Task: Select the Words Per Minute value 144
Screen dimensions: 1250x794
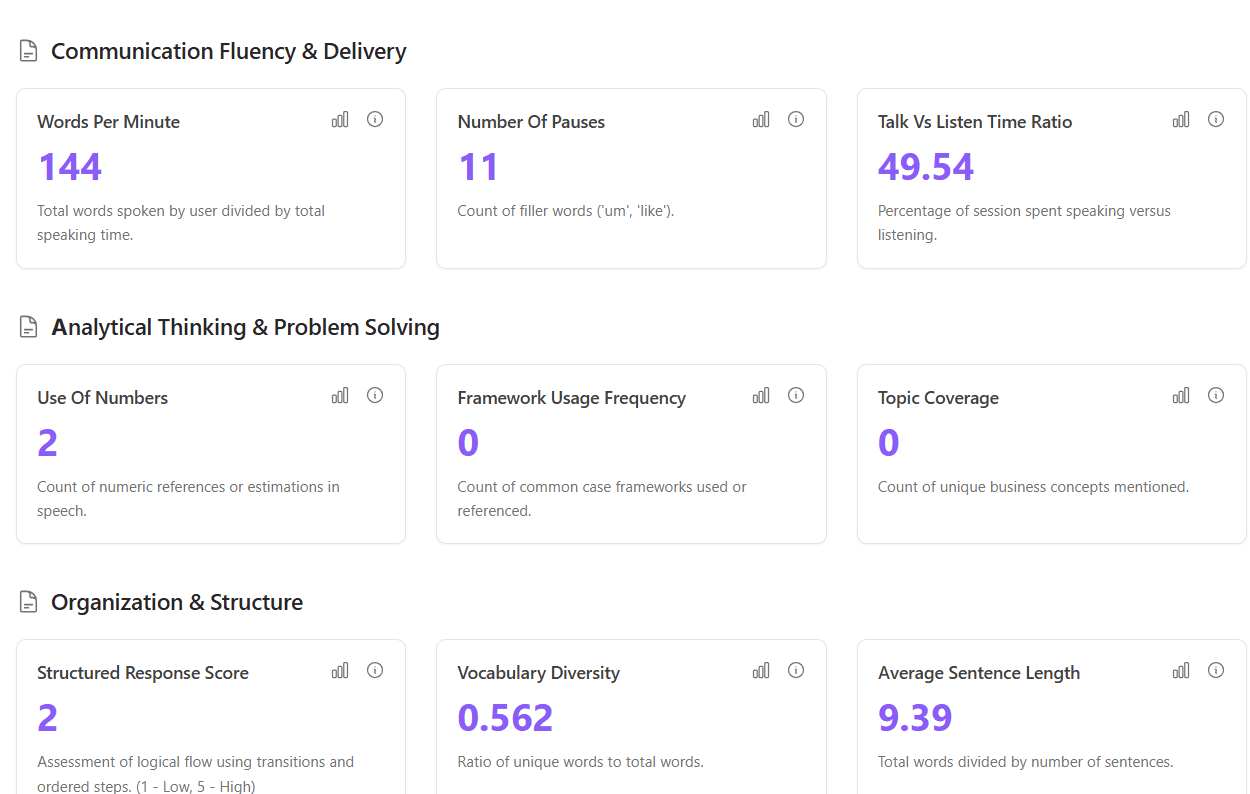Action: [69, 166]
